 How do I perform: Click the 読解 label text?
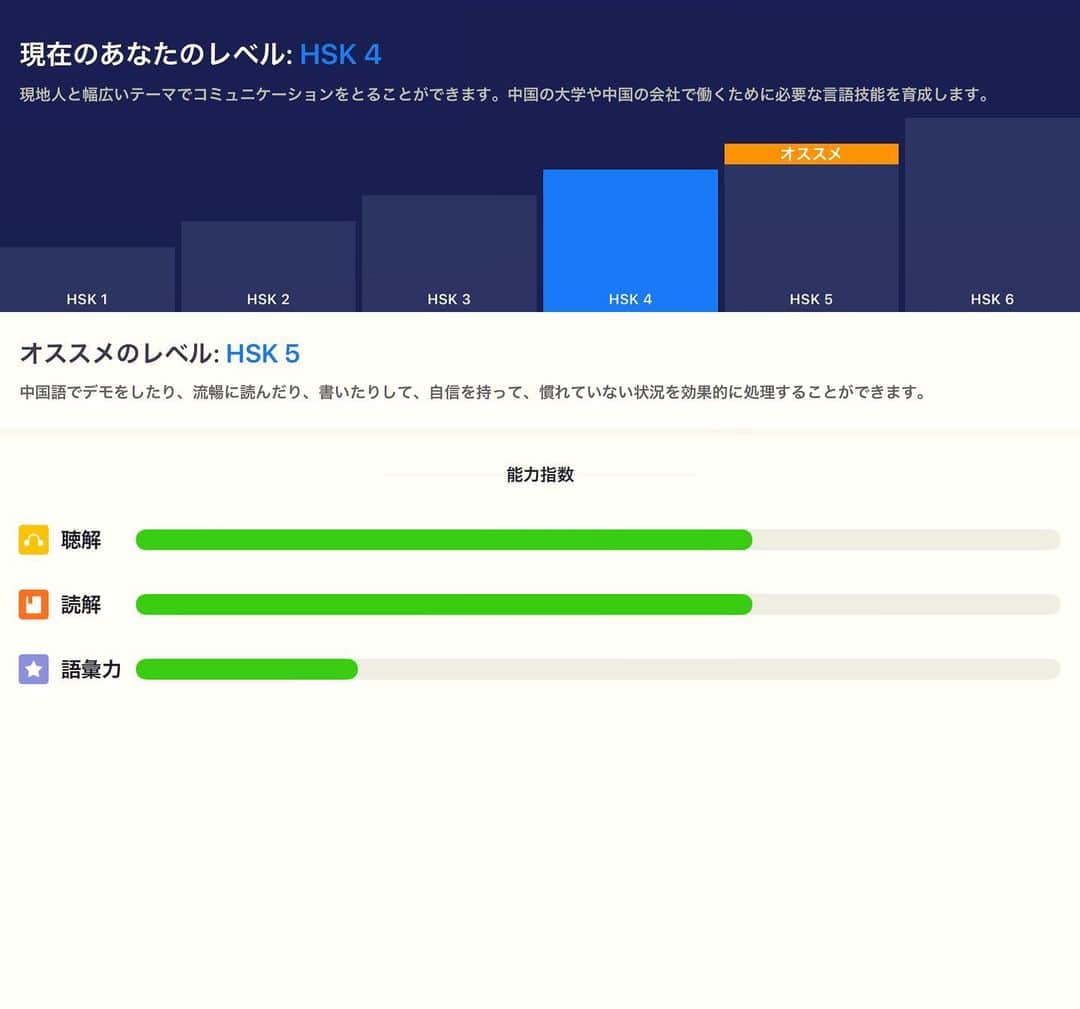coord(81,604)
